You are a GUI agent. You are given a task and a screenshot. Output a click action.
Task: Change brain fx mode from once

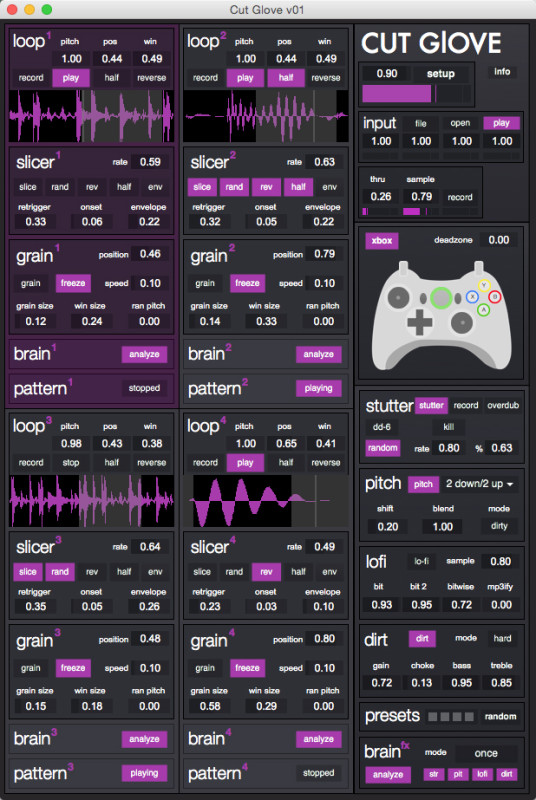point(486,753)
